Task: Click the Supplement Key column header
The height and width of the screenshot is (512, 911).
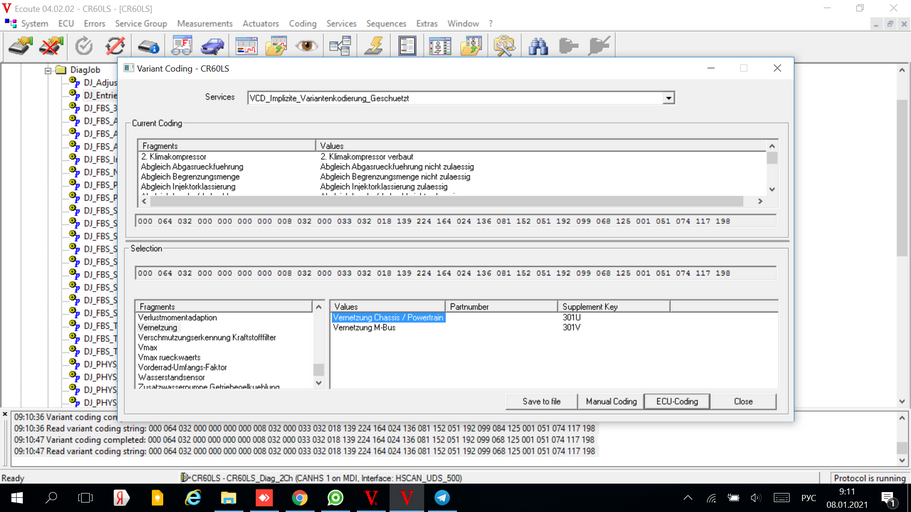Action: [614, 307]
